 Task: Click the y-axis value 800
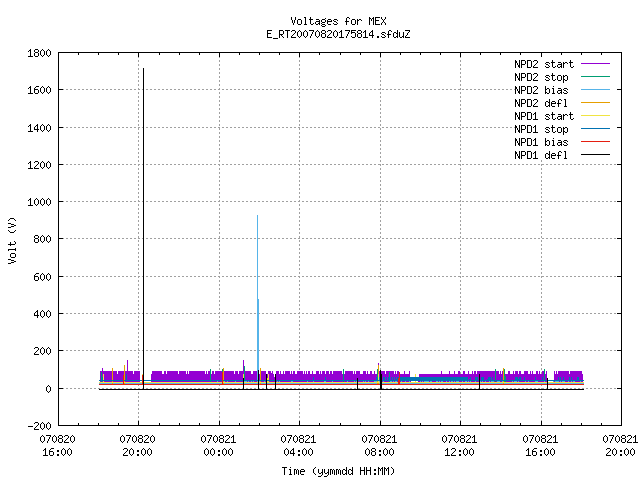point(42,239)
